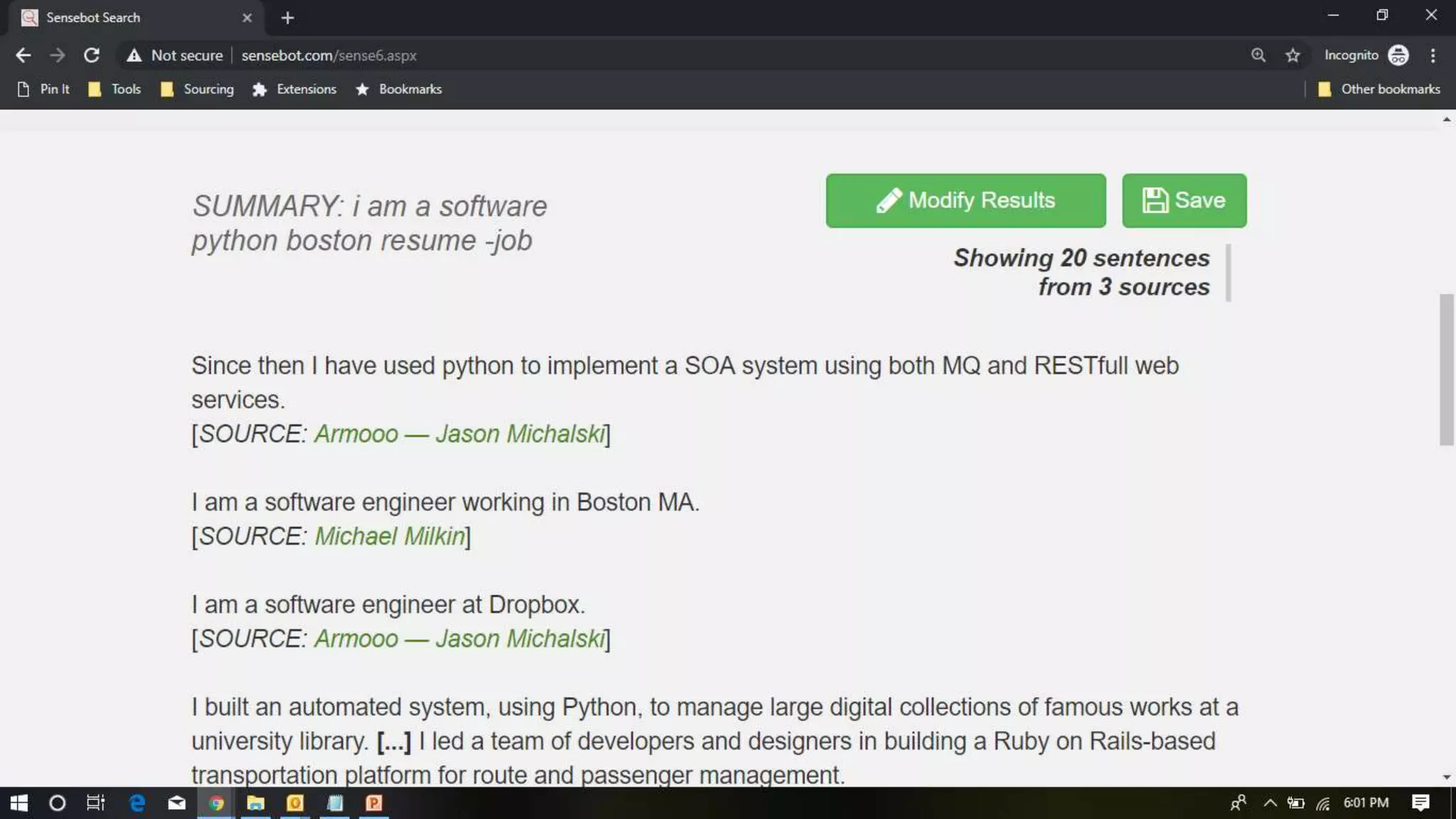Viewport: 1456px width, 819px height.
Task: Click the Extensions bookmark
Action: tap(294, 89)
